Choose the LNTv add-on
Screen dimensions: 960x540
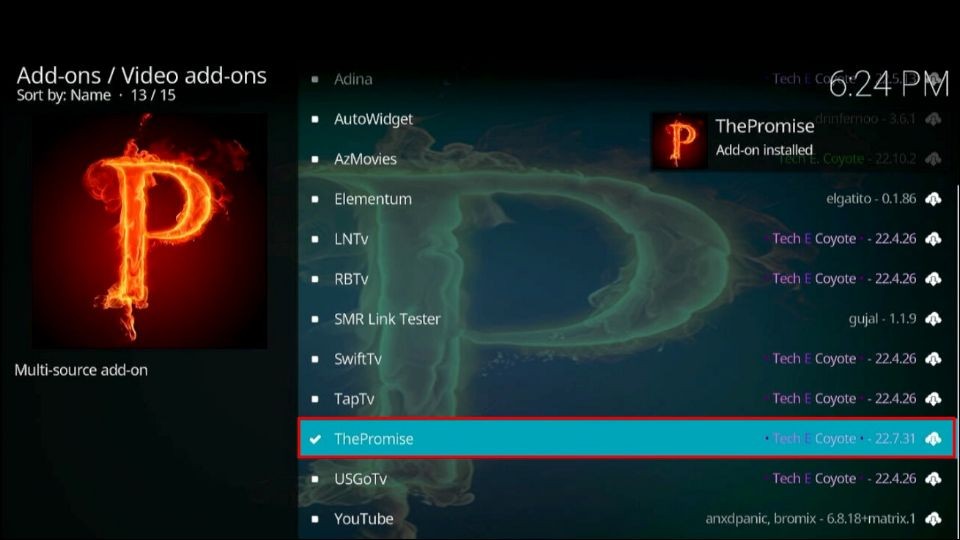[x=626, y=239]
